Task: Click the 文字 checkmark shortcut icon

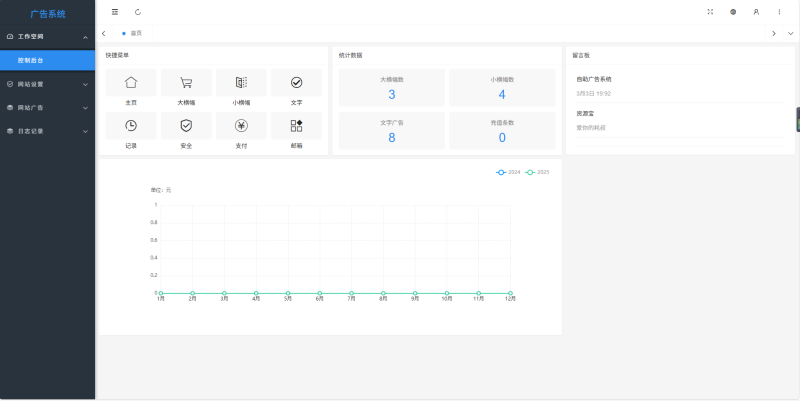Action: pyautogui.click(x=296, y=83)
